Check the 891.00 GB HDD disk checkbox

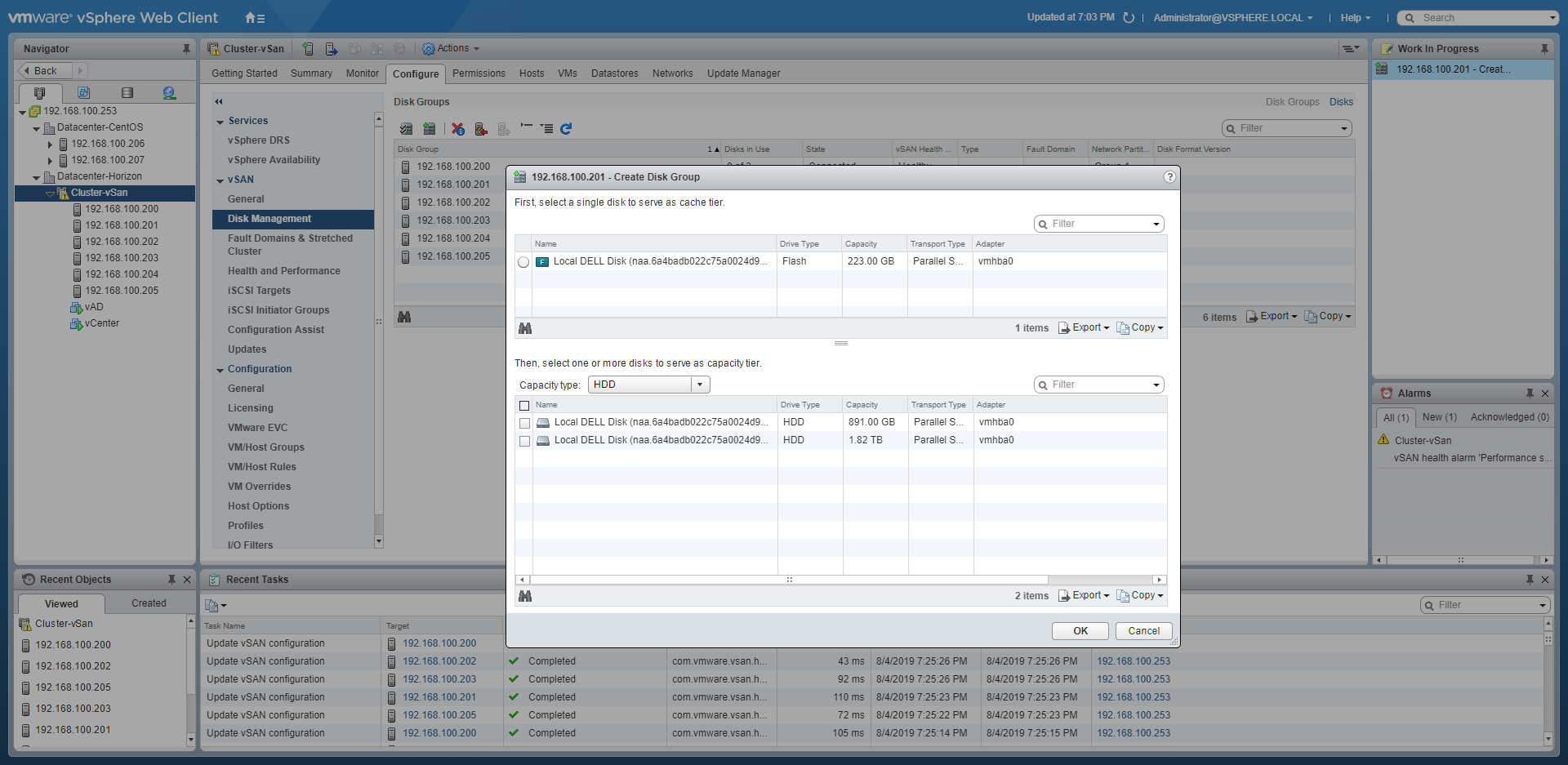coord(524,423)
